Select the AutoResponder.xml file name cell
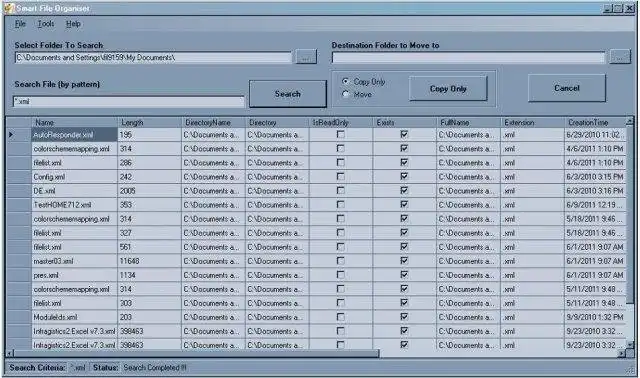 point(74,135)
